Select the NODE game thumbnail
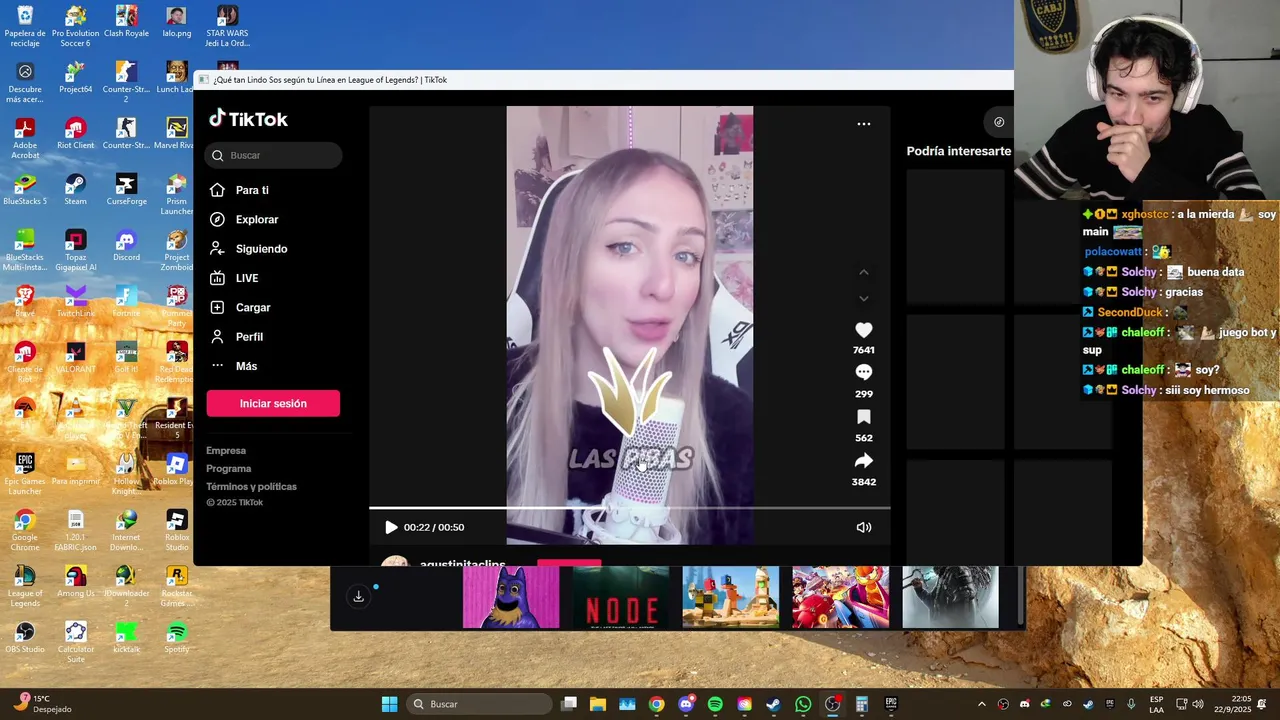Image resolution: width=1280 pixels, height=720 pixels. tap(621, 598)
